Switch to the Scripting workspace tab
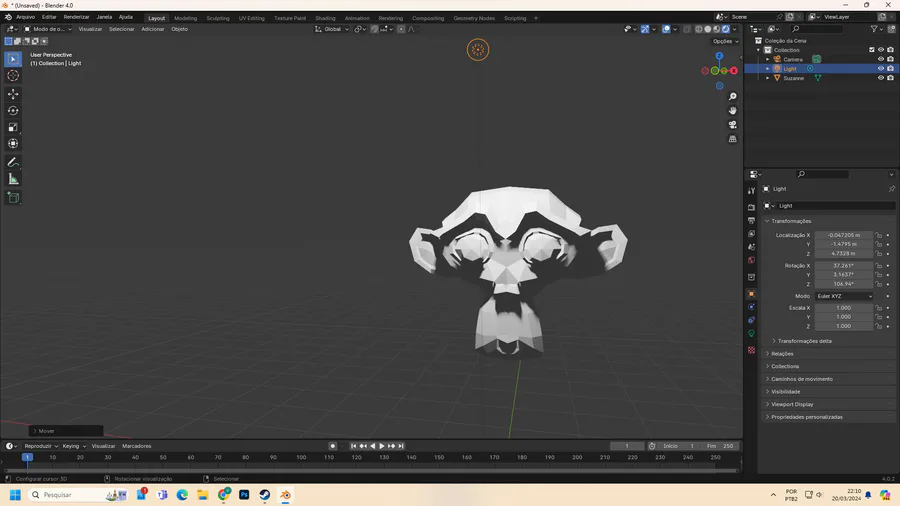The width and height of the screenshot is (900, 506). tap(515, 18)
